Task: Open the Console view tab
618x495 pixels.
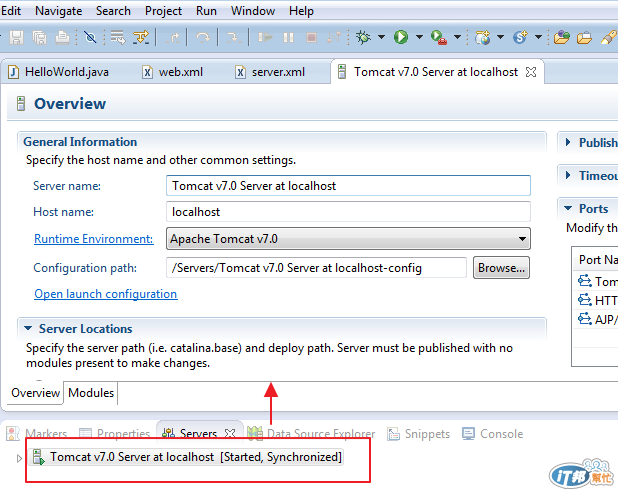Action: [492, 434]
